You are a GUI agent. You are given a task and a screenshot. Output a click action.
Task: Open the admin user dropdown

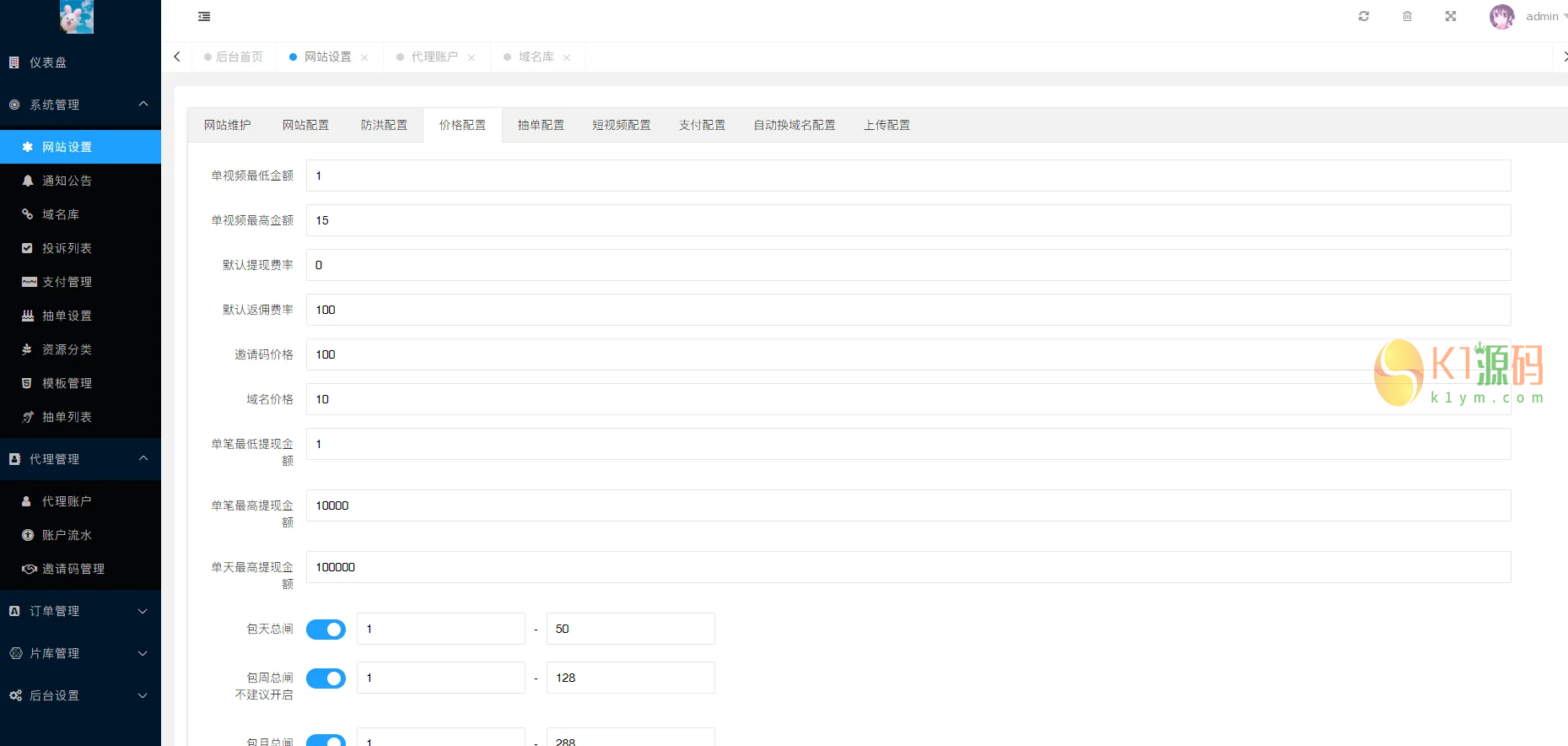coord(1546,17)
